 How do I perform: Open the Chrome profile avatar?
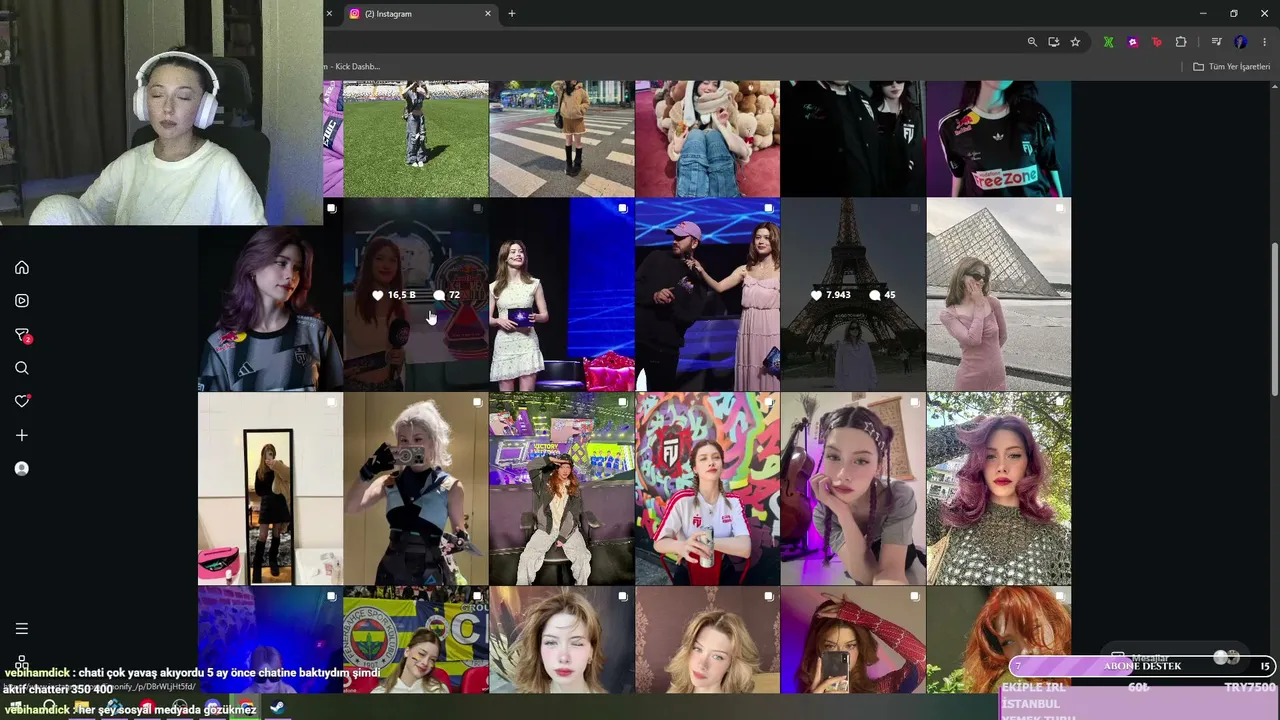coord(1240,42)
